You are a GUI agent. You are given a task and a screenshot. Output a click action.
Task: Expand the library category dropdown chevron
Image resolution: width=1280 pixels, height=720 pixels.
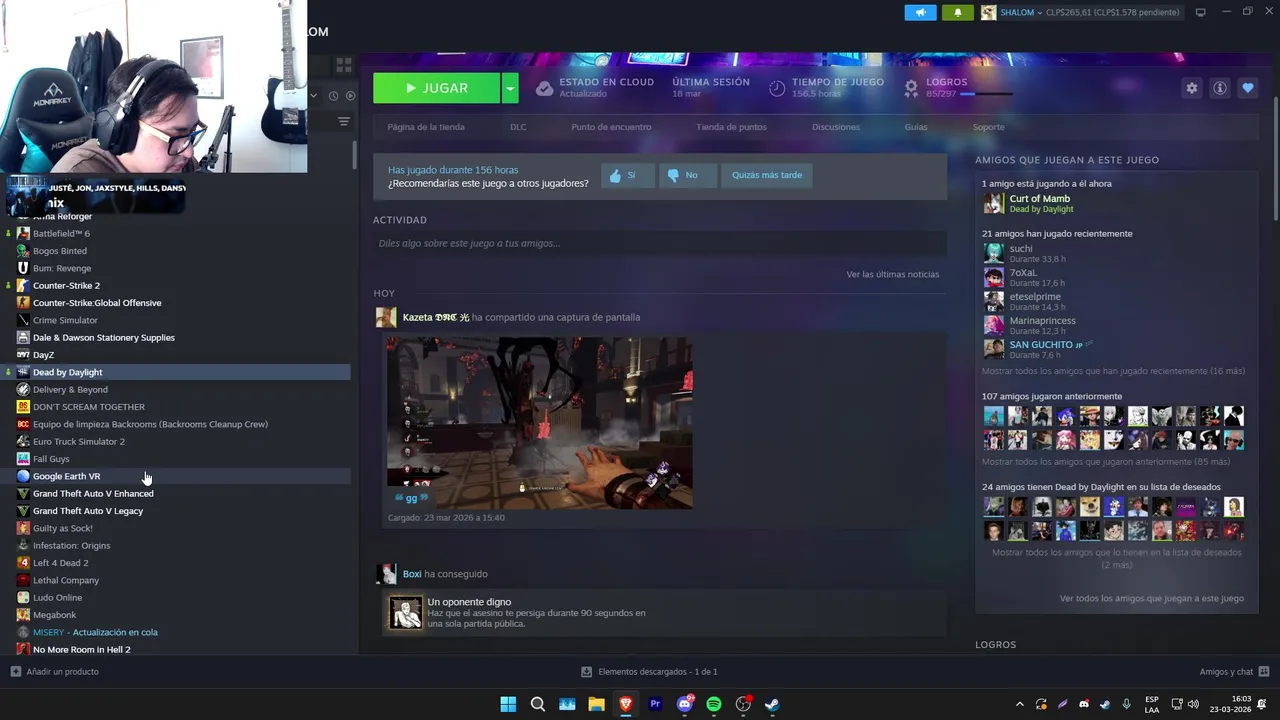click(314, 96)
